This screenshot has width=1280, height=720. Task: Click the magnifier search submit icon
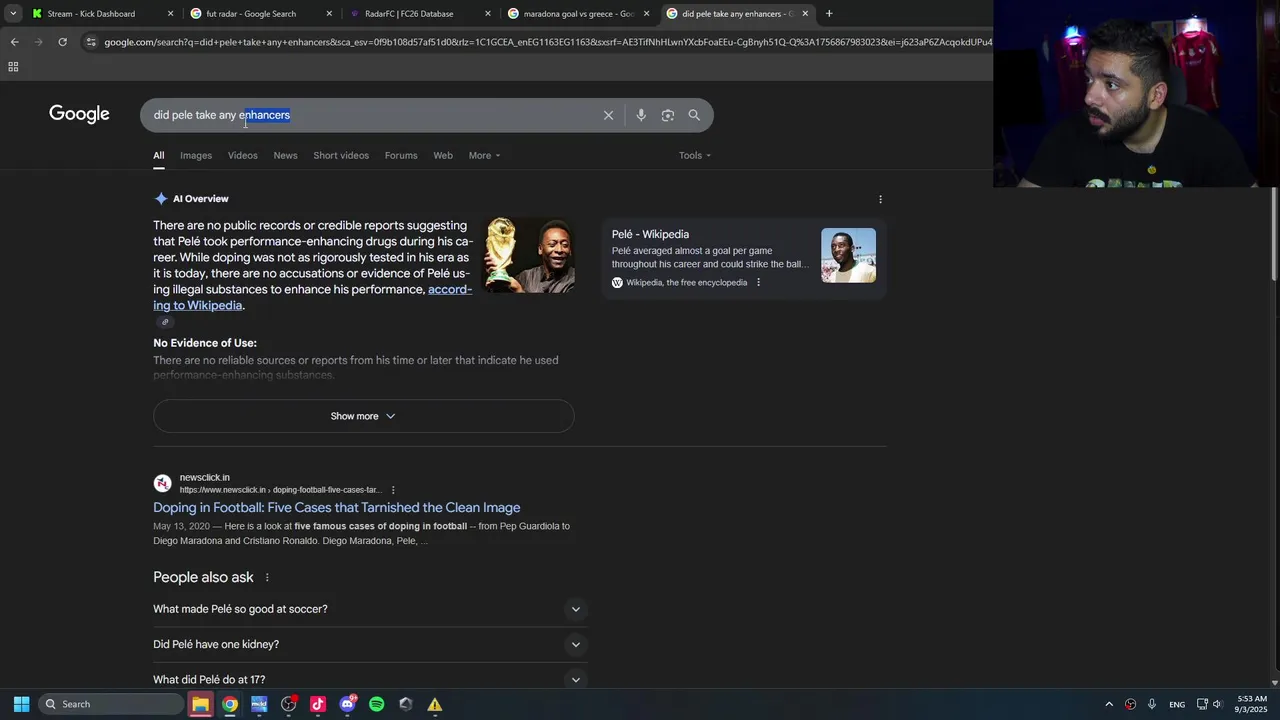tap(694, 115)
